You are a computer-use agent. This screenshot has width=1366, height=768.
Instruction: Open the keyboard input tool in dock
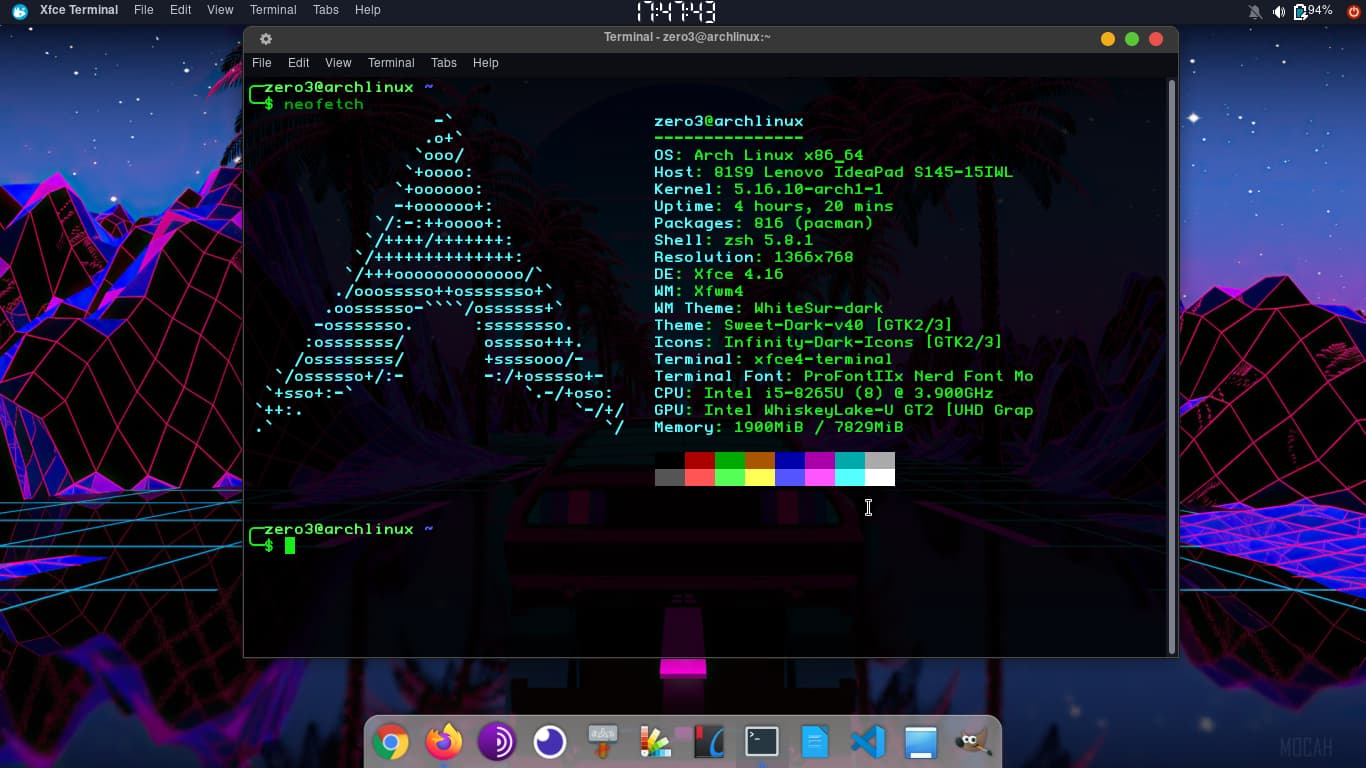(x=603, y=742)
